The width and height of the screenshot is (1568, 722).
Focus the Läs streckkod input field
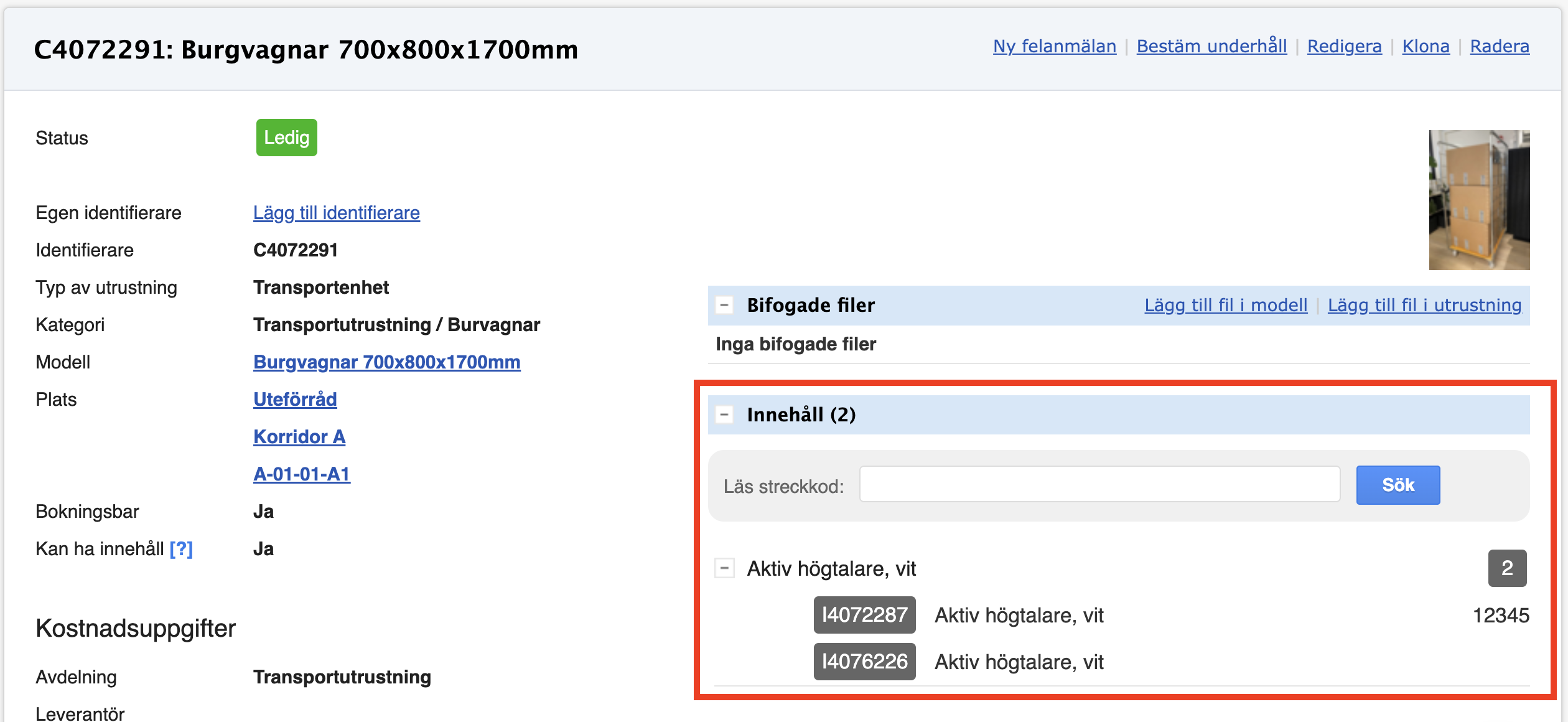pos(1099,485)
